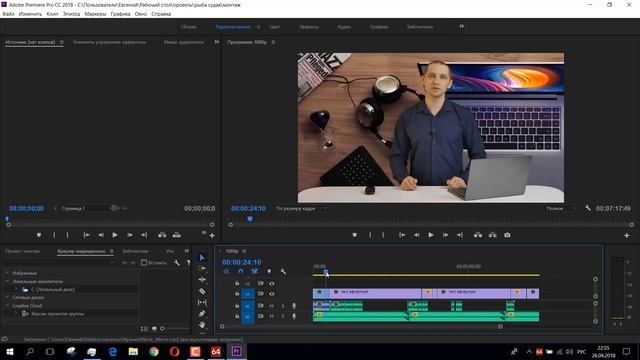Viewport: 640px width, 360px height.
Task: Select the Pen tool
Action: 202,313
